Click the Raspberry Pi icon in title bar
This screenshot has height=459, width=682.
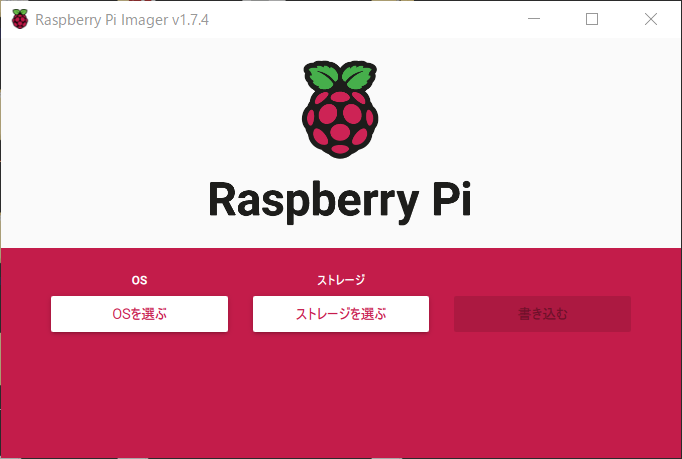pyautogui.click(x=20, y=19)
